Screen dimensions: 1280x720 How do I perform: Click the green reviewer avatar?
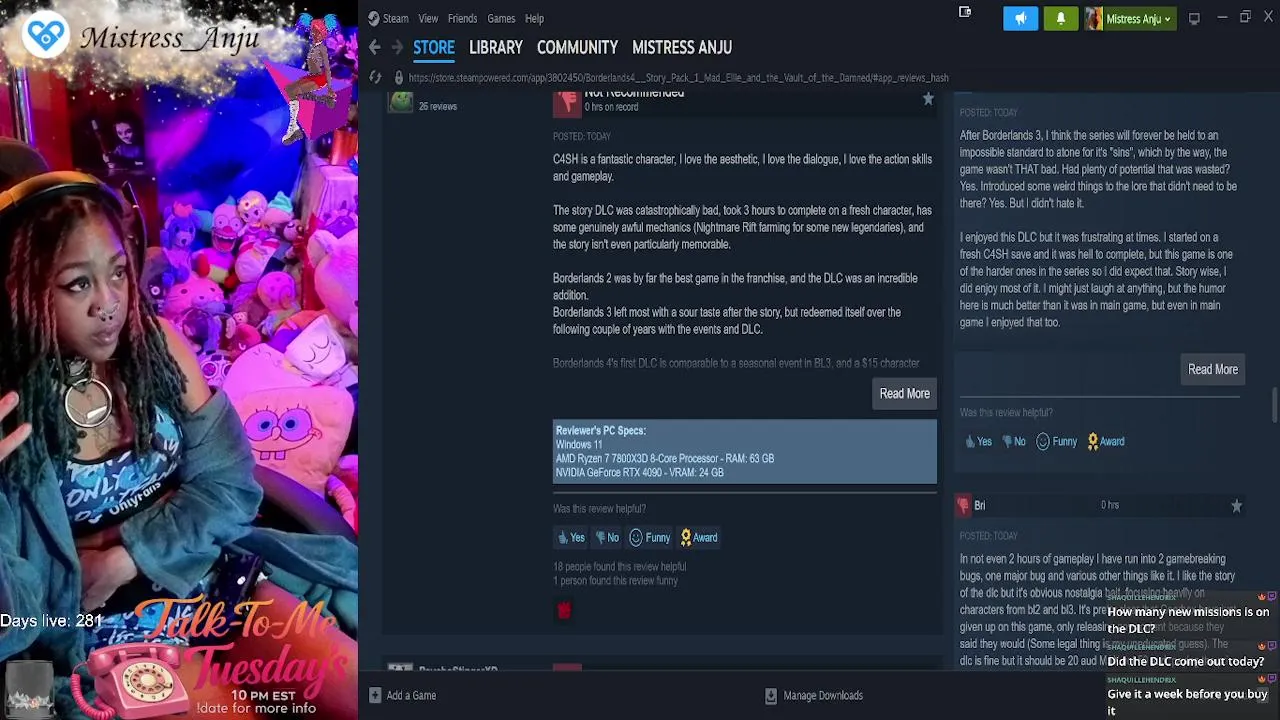(x=401, y=100)
